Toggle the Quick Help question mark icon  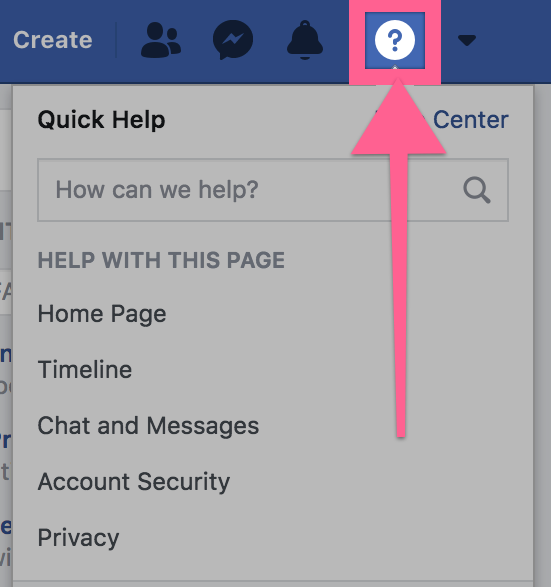pos(395,40)
